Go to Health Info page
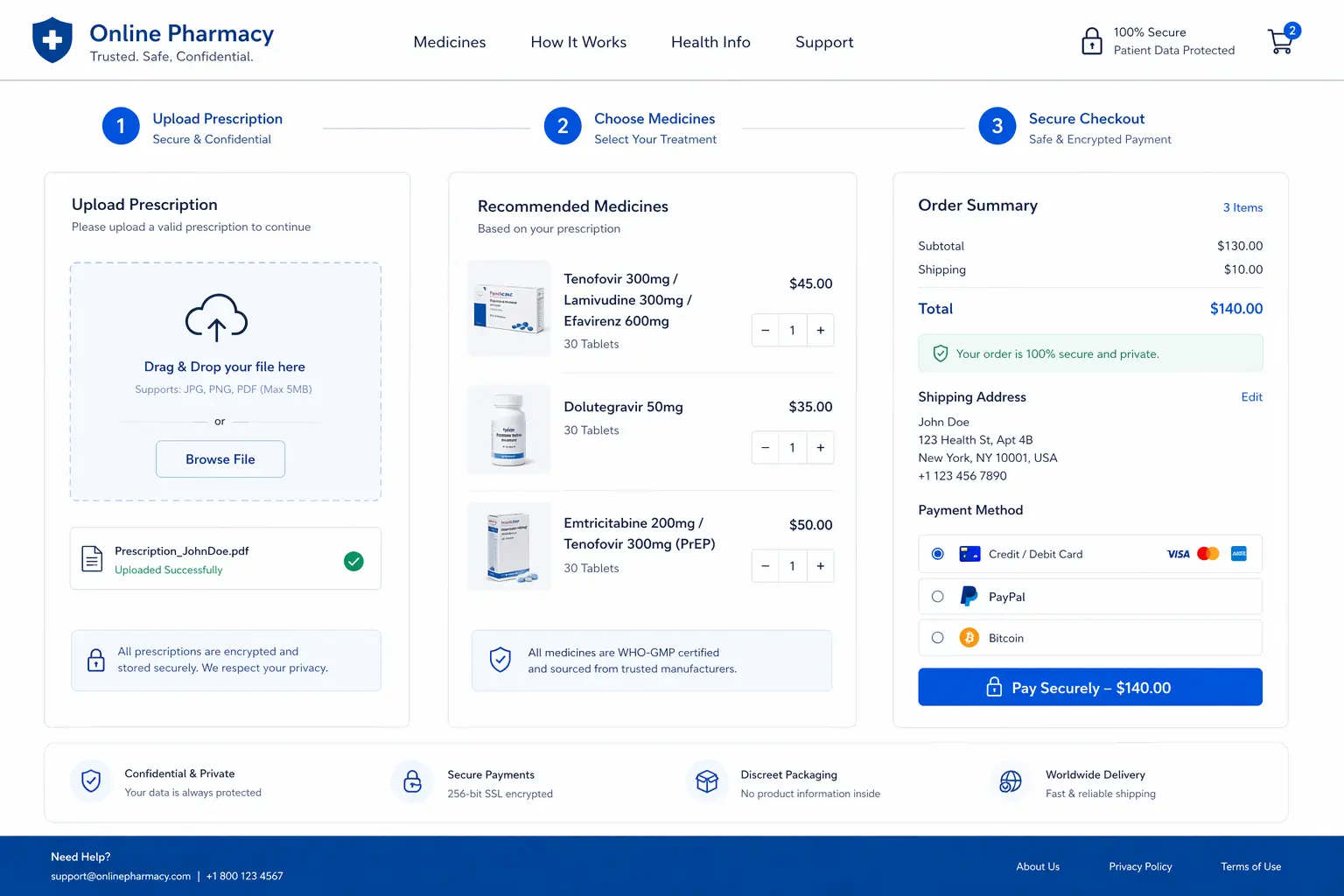Screen dimensions: 1344x896 710,42
